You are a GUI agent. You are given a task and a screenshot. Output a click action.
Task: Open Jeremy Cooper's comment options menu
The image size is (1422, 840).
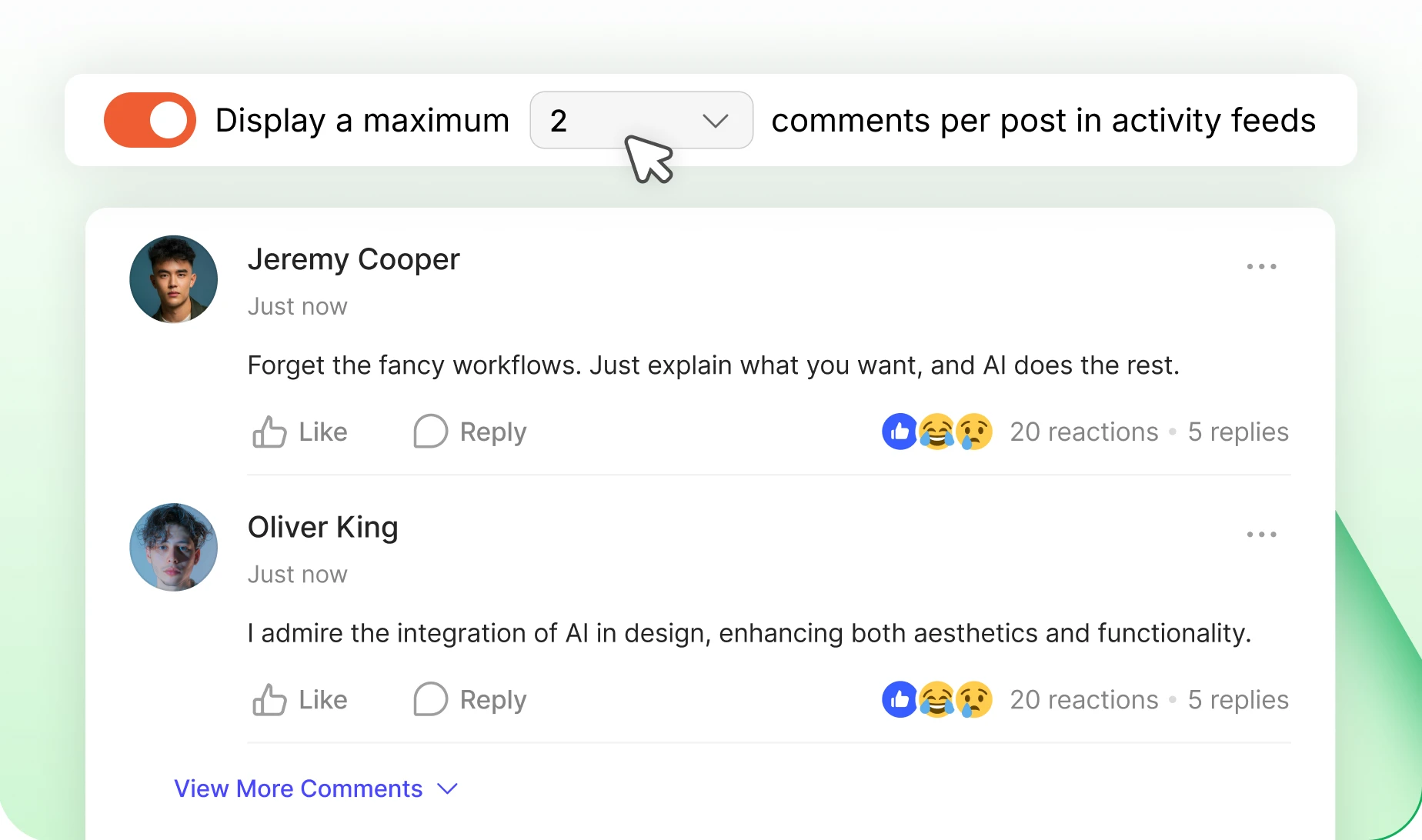click(x=1261, y=266)
